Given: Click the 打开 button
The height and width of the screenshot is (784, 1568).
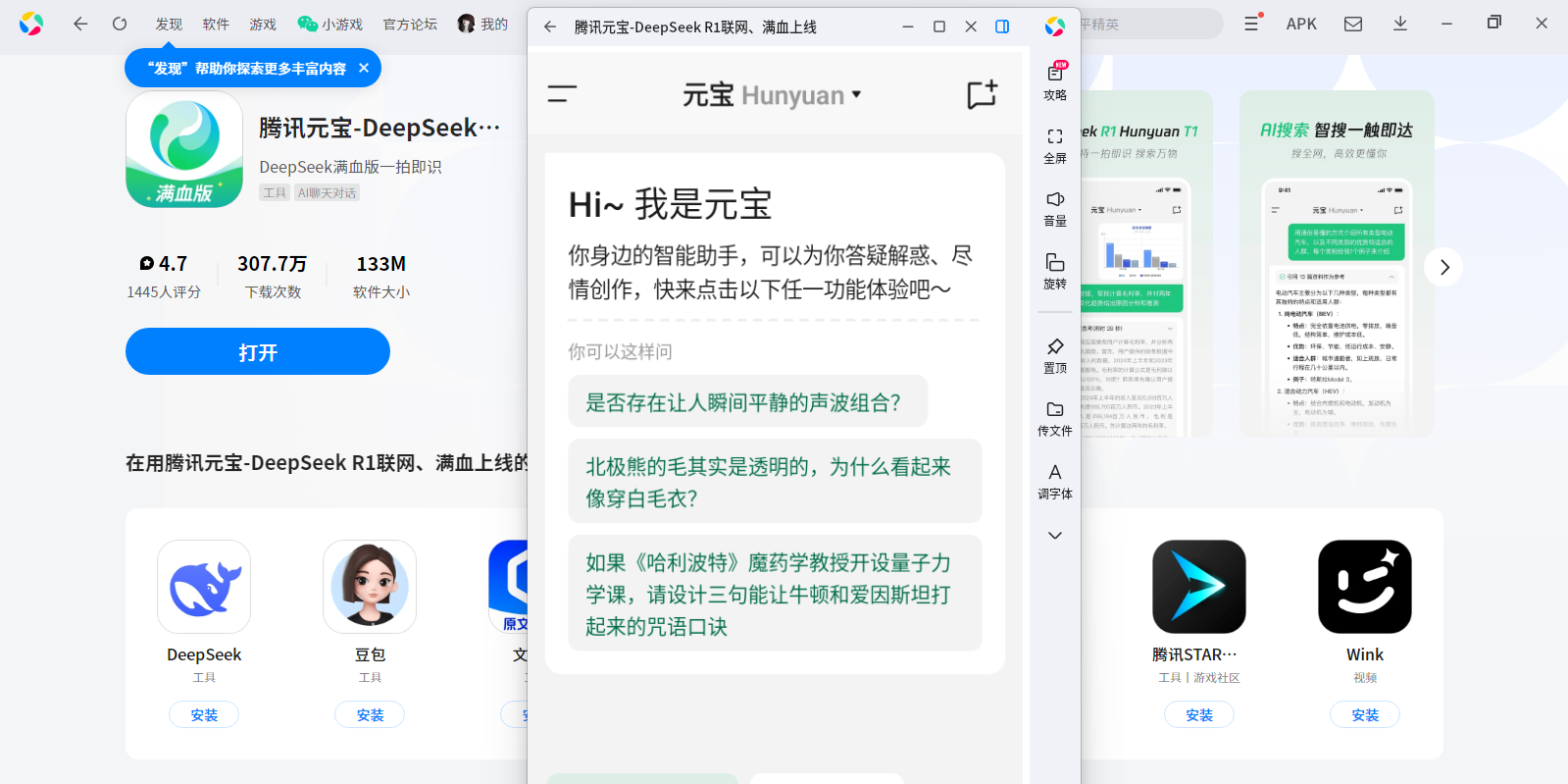Looking at the screenshot, I should pos(258,351).
